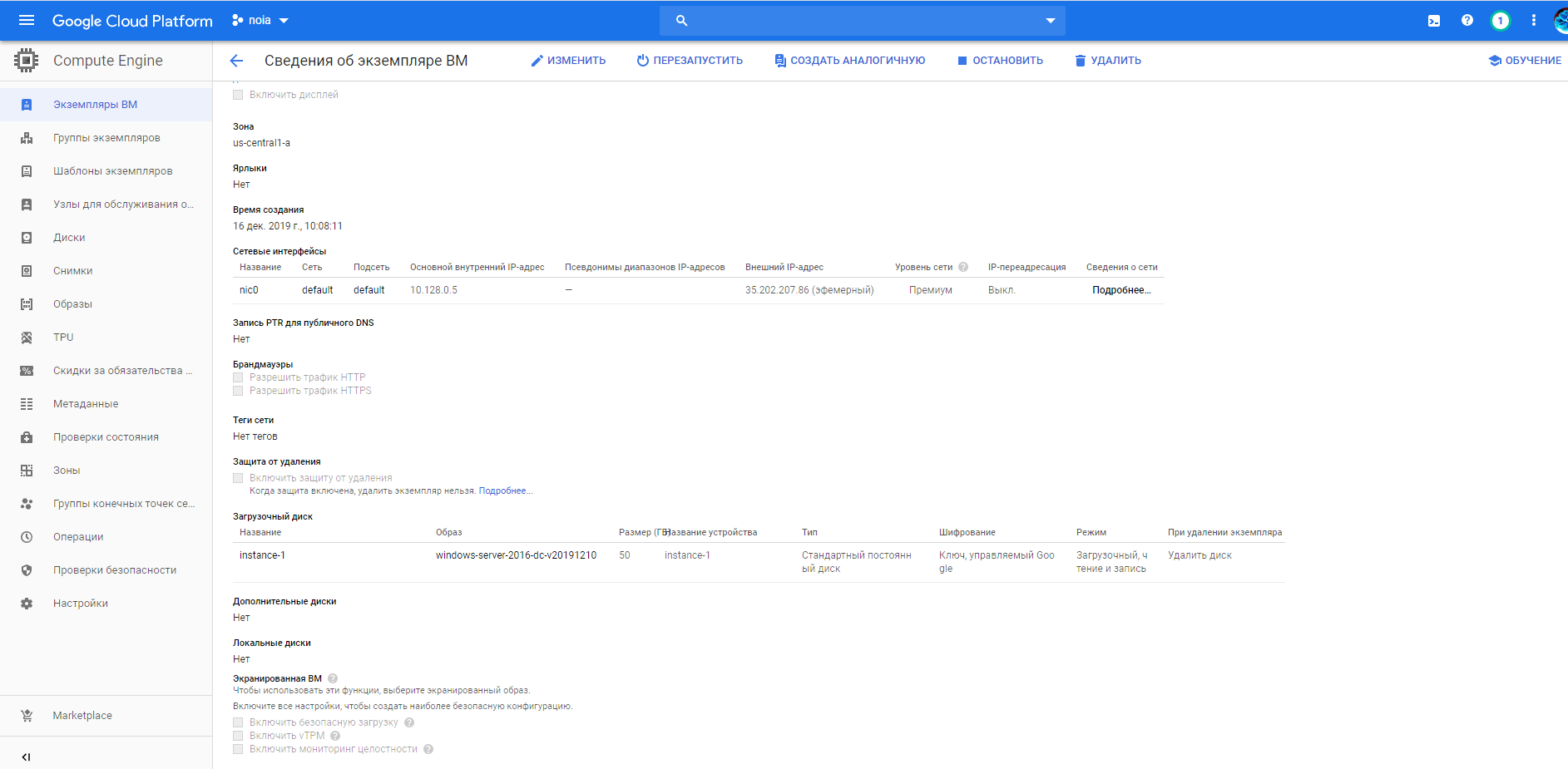
Task: Select Узлы для обслуживания sidebar item
Action: [x=106, y=205]
